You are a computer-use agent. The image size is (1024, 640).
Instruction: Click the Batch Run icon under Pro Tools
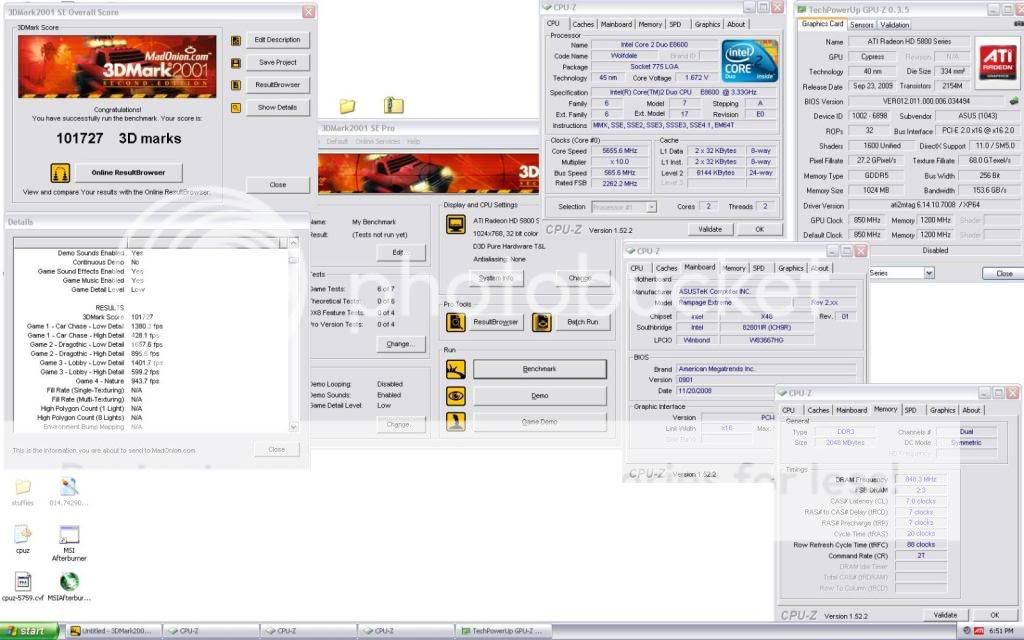pos(541,322)
